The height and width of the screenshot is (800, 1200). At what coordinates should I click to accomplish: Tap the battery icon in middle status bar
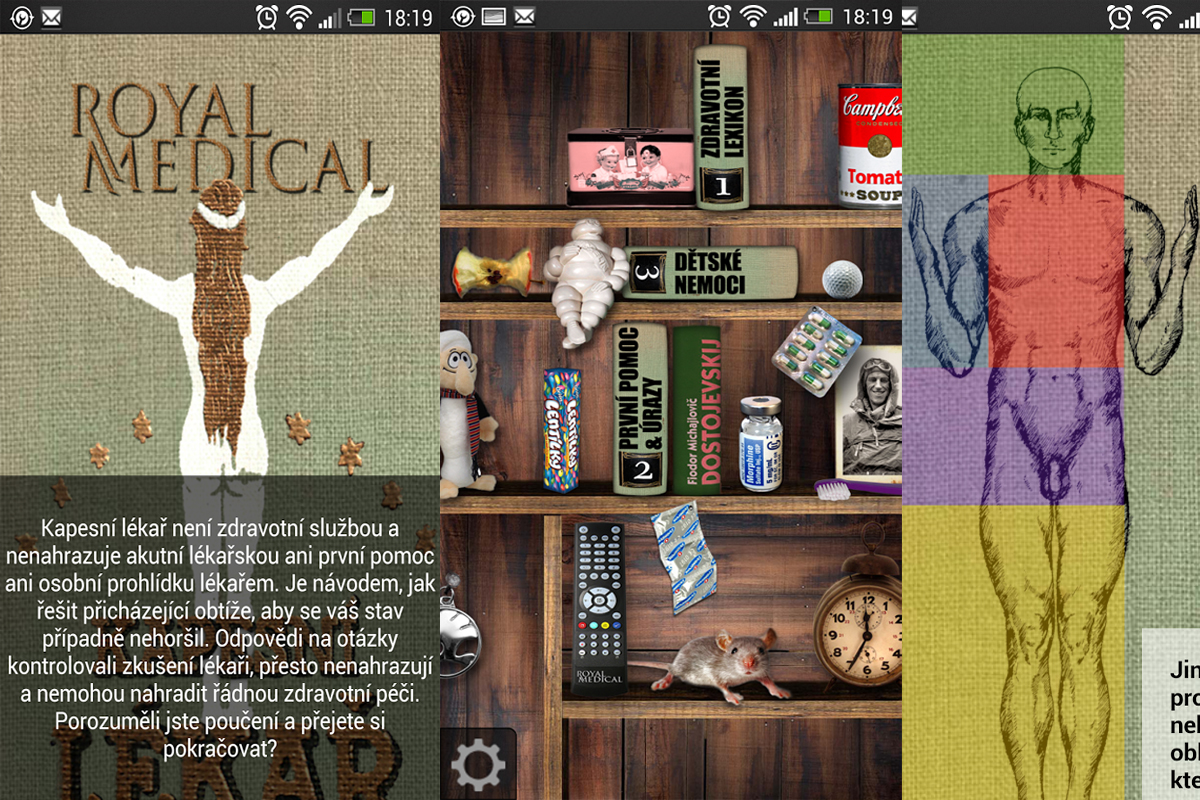click(x=819, y=17)
